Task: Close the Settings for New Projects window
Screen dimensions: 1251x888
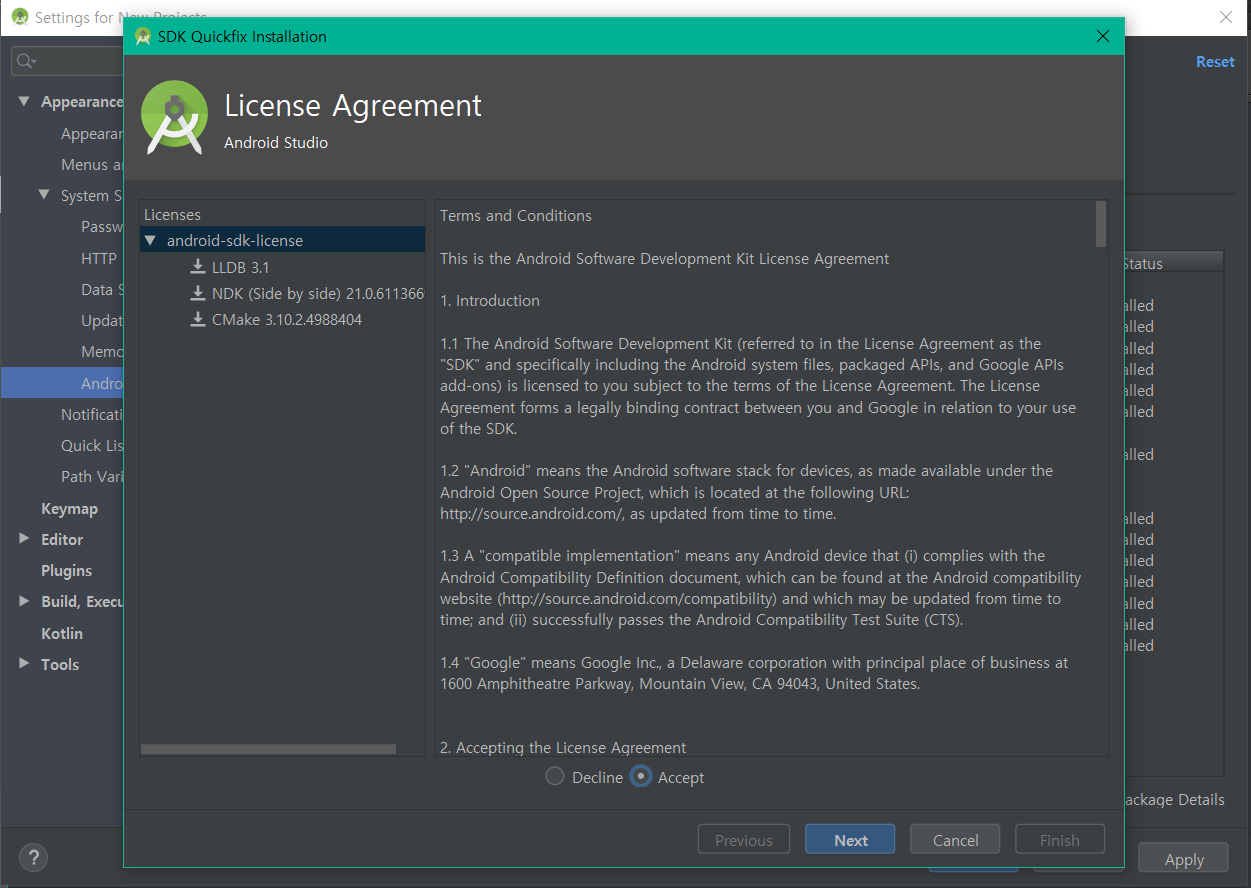Action: click(x=1226, y=17)
